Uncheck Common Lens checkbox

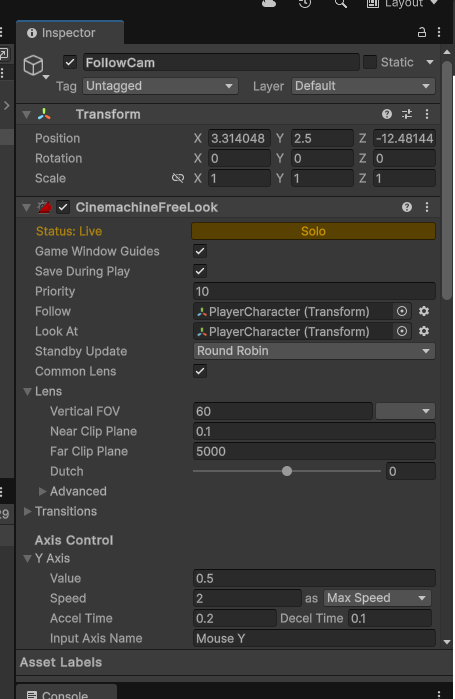coord(200,371)
